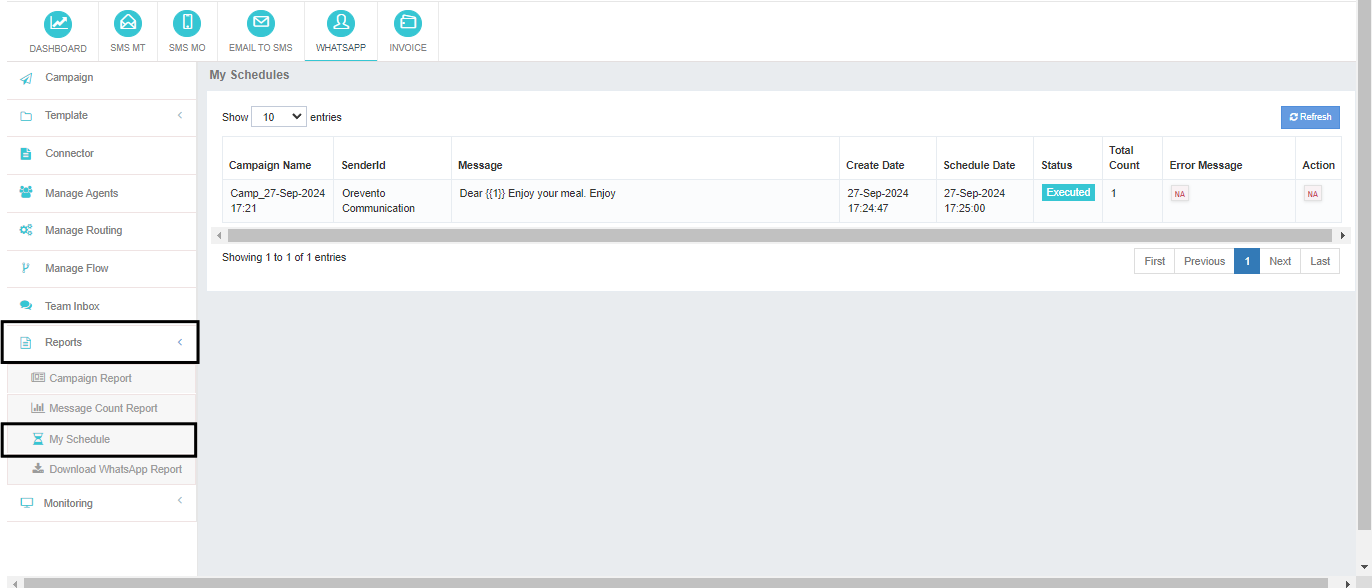The width and height of the screenshot is (1372, 588).
Task: Click the Executed status badge
Action: pyautogui.click(x=1068, y=192)
